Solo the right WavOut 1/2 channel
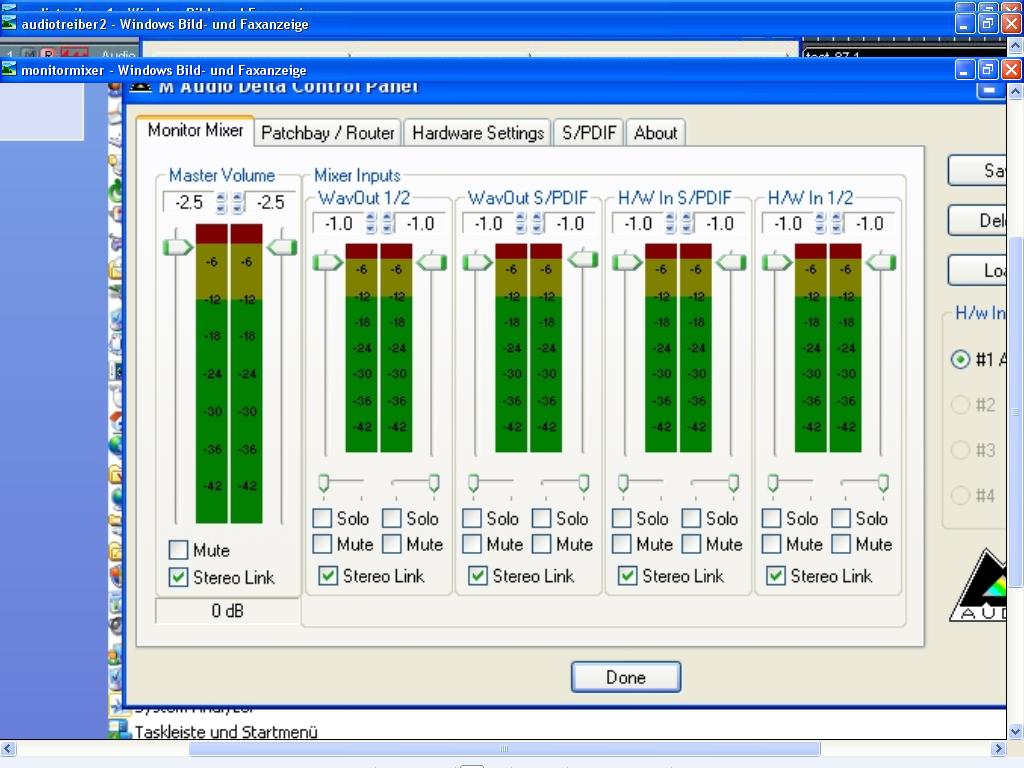 point(392,519)
